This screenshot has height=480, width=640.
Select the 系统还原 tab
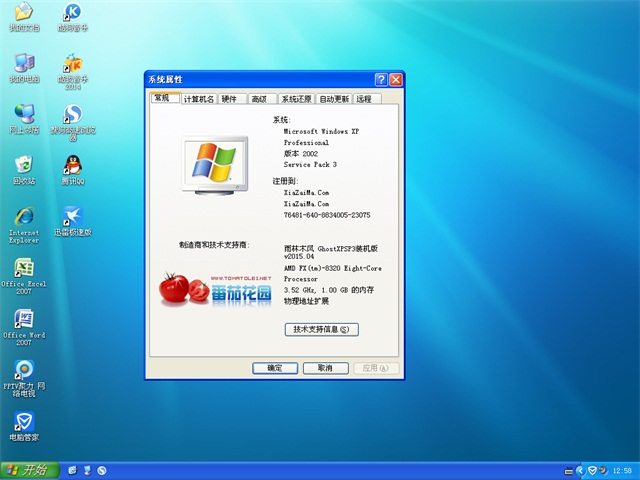coord(295,99)
